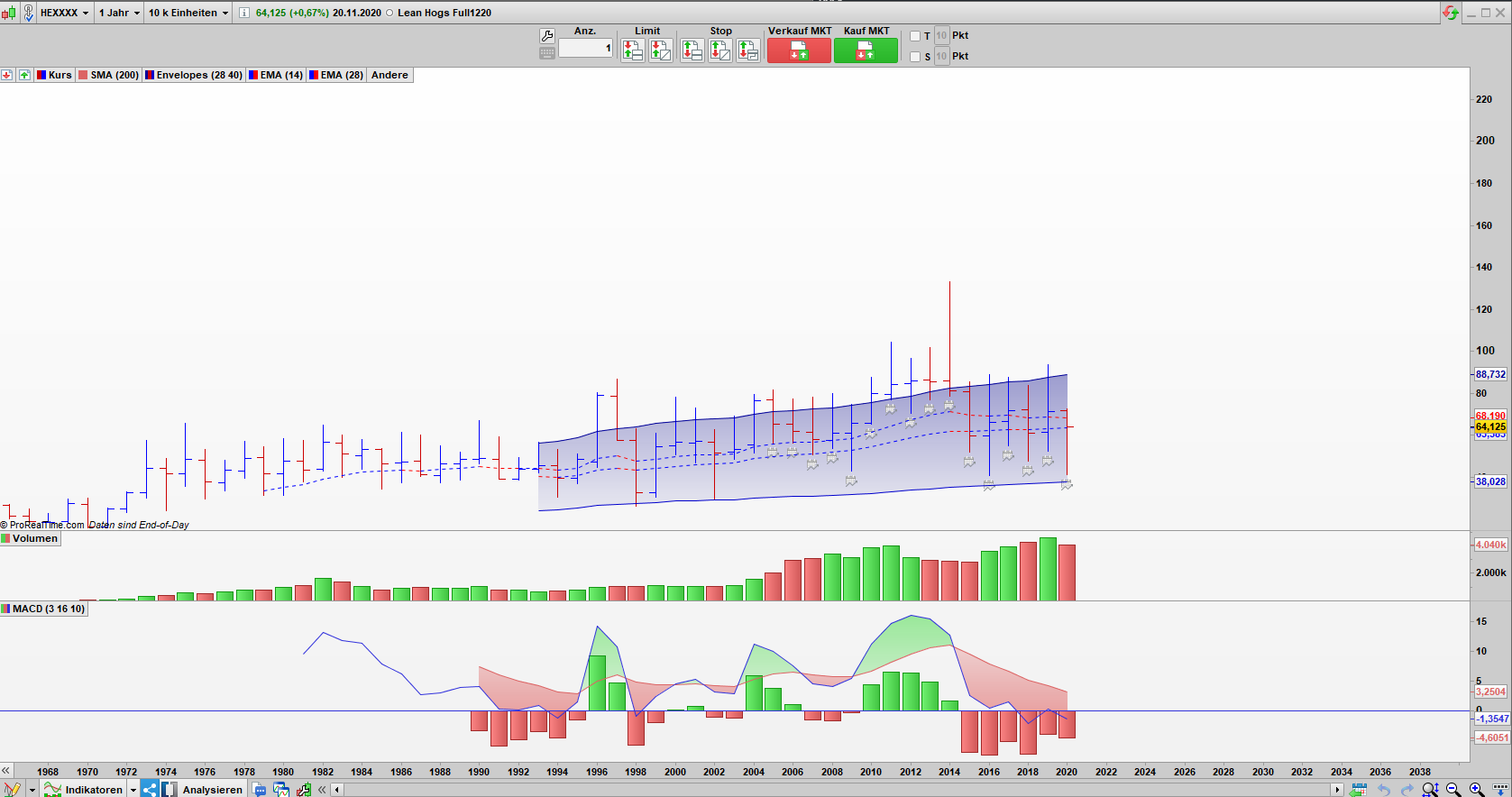This screenshot has width=1512, height=797.
Task: Click the drawing pencil tool icon
Action: click(x=12, y=790)
